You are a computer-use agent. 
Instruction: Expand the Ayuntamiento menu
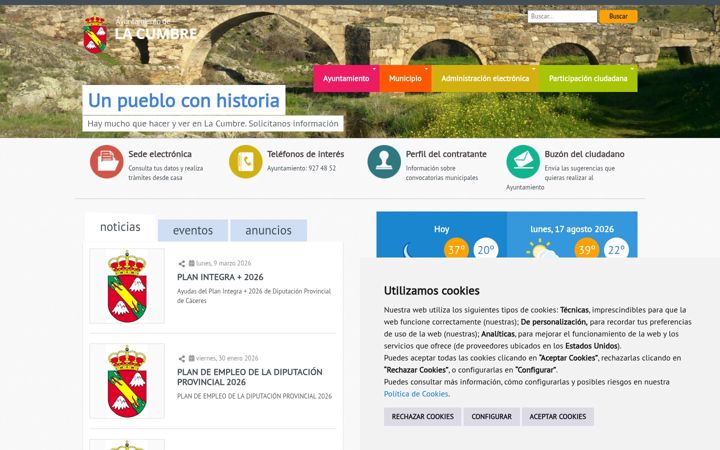pyautogui.click(x=346, y=79)
